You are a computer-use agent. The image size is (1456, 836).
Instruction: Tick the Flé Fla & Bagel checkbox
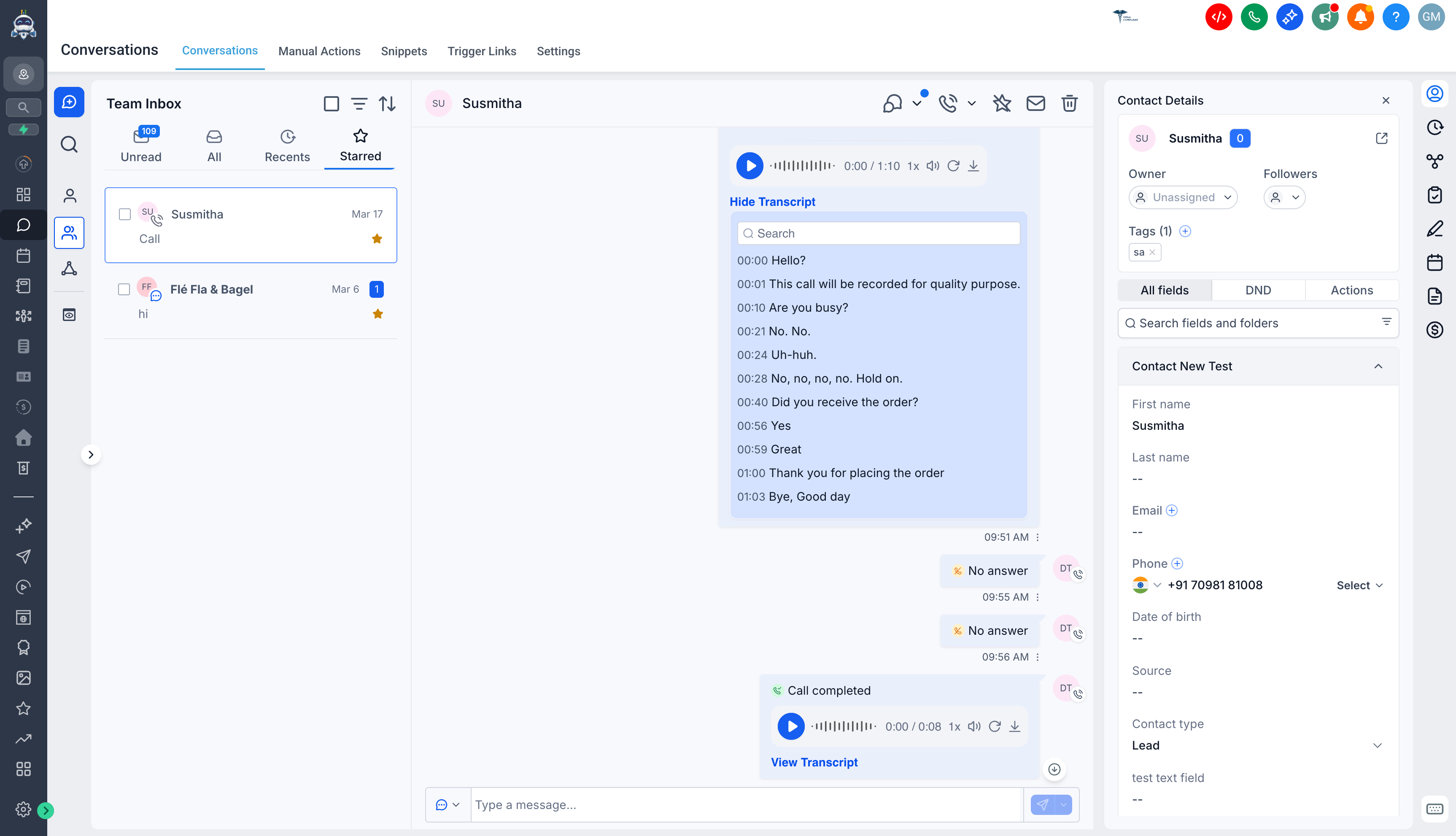[x=124, y=289]
